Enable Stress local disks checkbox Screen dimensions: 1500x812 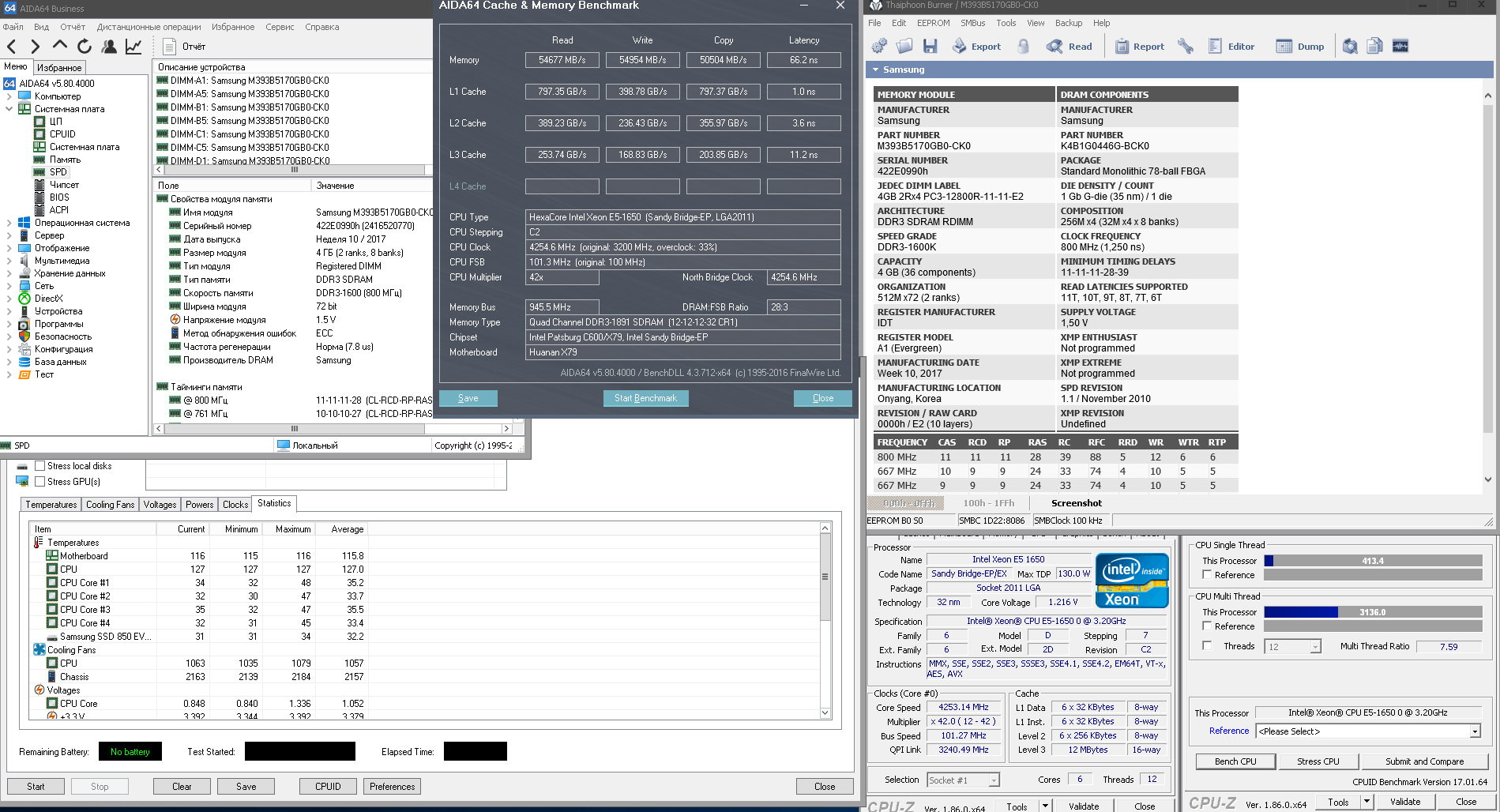coord(39,466)
